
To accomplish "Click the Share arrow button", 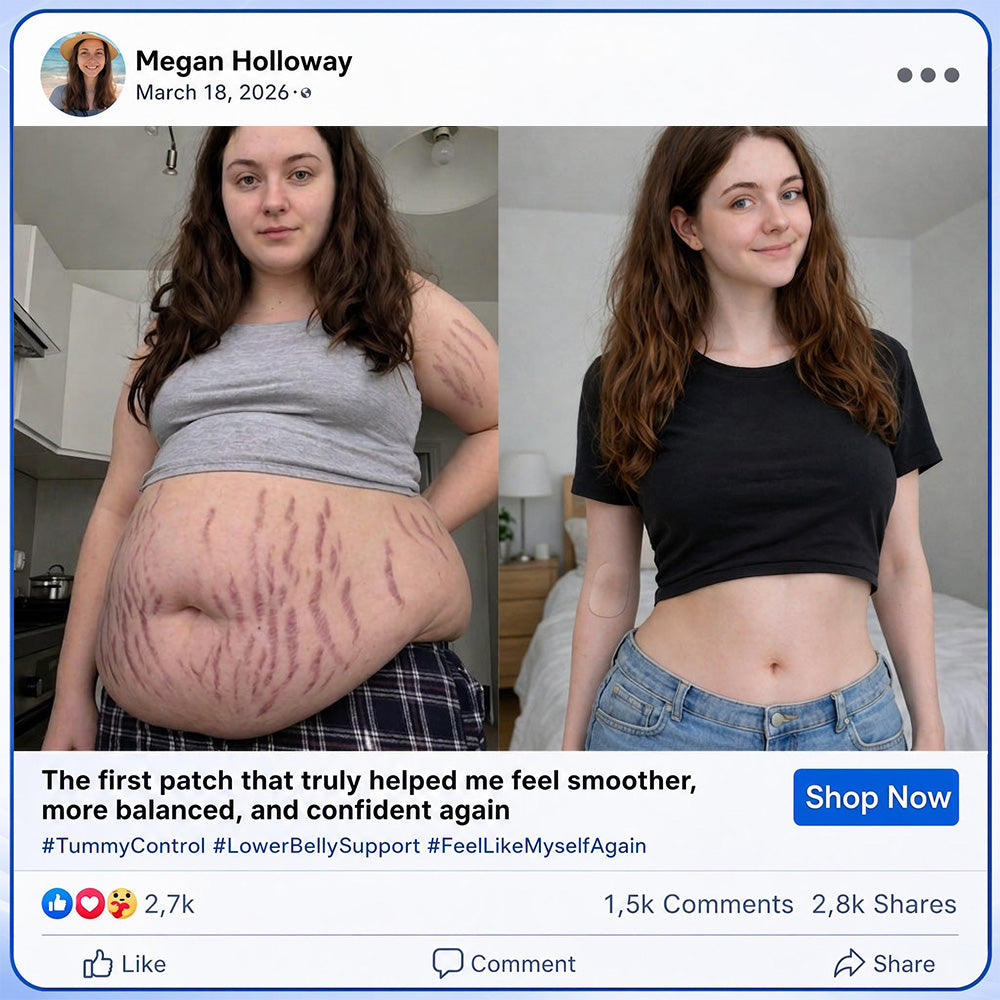I will [885, 964].
